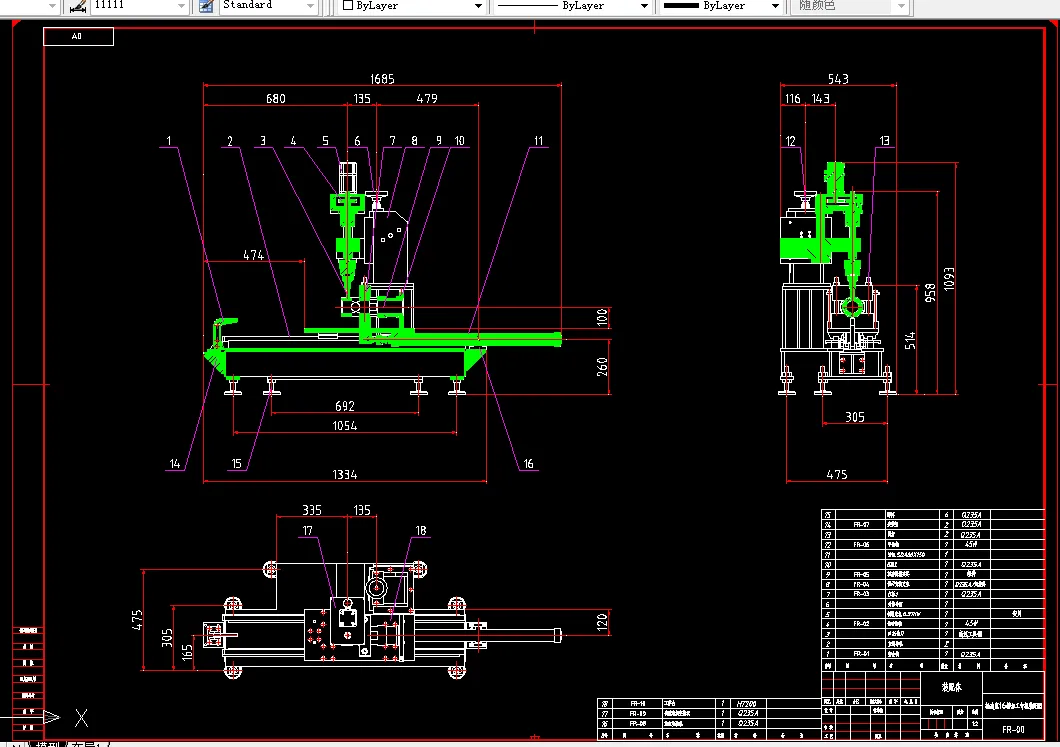Select part balloon number 2
Image resolution: width=1060 pixels, height=747 pixels.
pyautogui.click(x=230, y=141)
